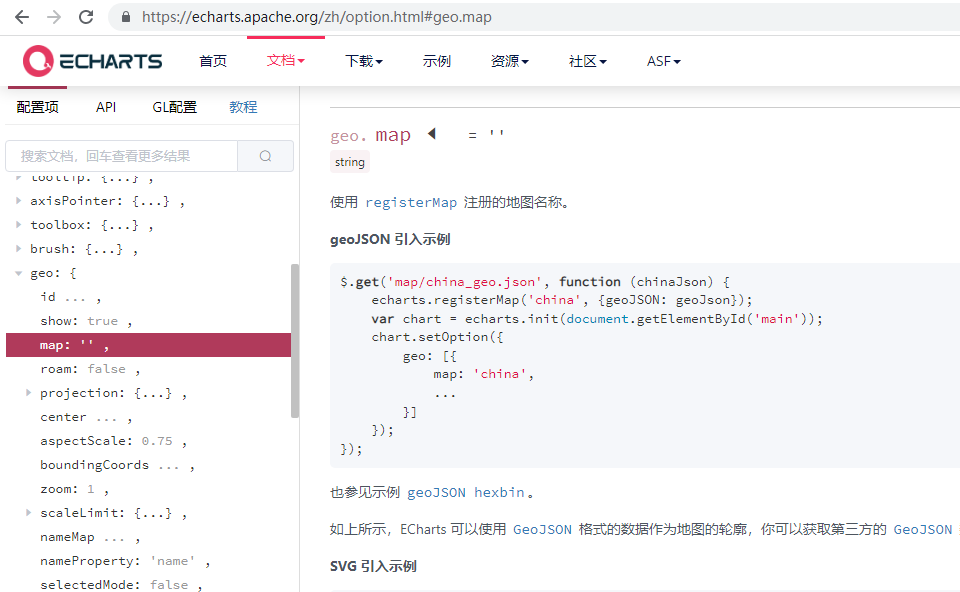This screenshot has width=960, height=592.
Task: Click the ECharts logo
Action: (92, 61)
